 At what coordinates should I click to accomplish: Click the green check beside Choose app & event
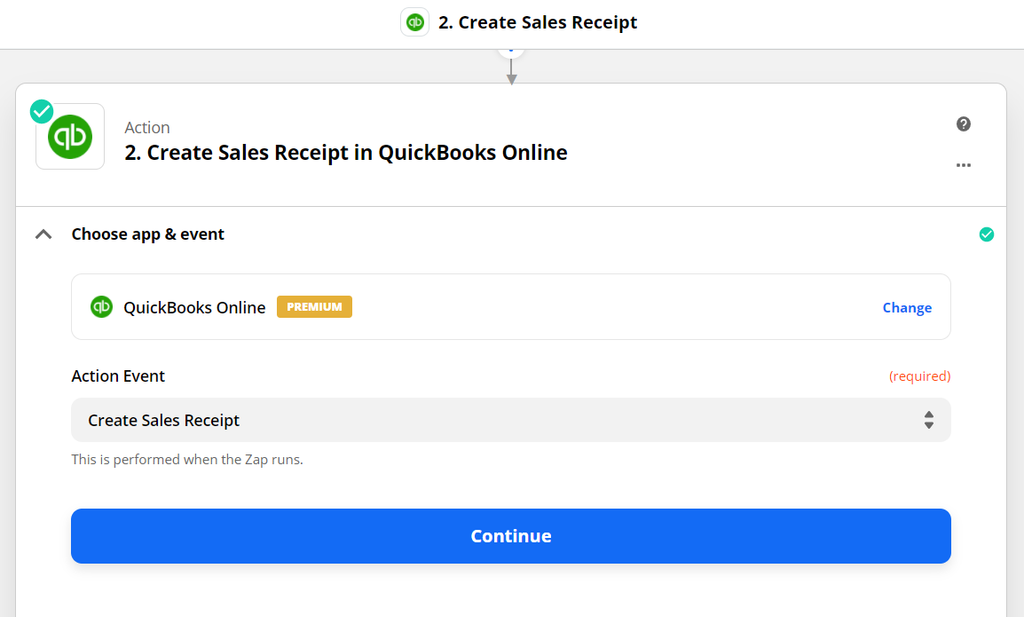tap(986, 233)
